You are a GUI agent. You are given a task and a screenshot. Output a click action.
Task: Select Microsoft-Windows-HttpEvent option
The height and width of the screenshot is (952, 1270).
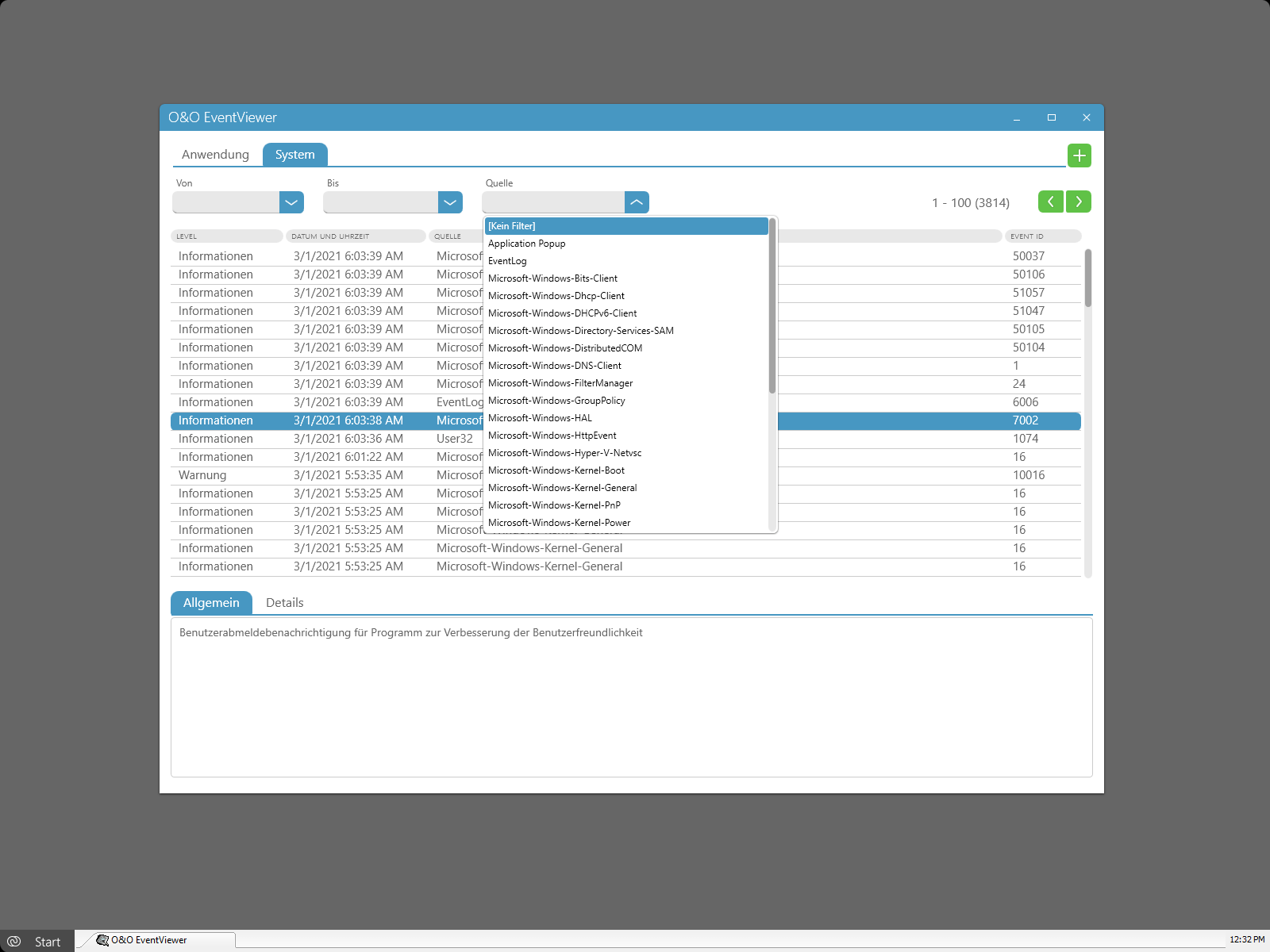point(626,436)
